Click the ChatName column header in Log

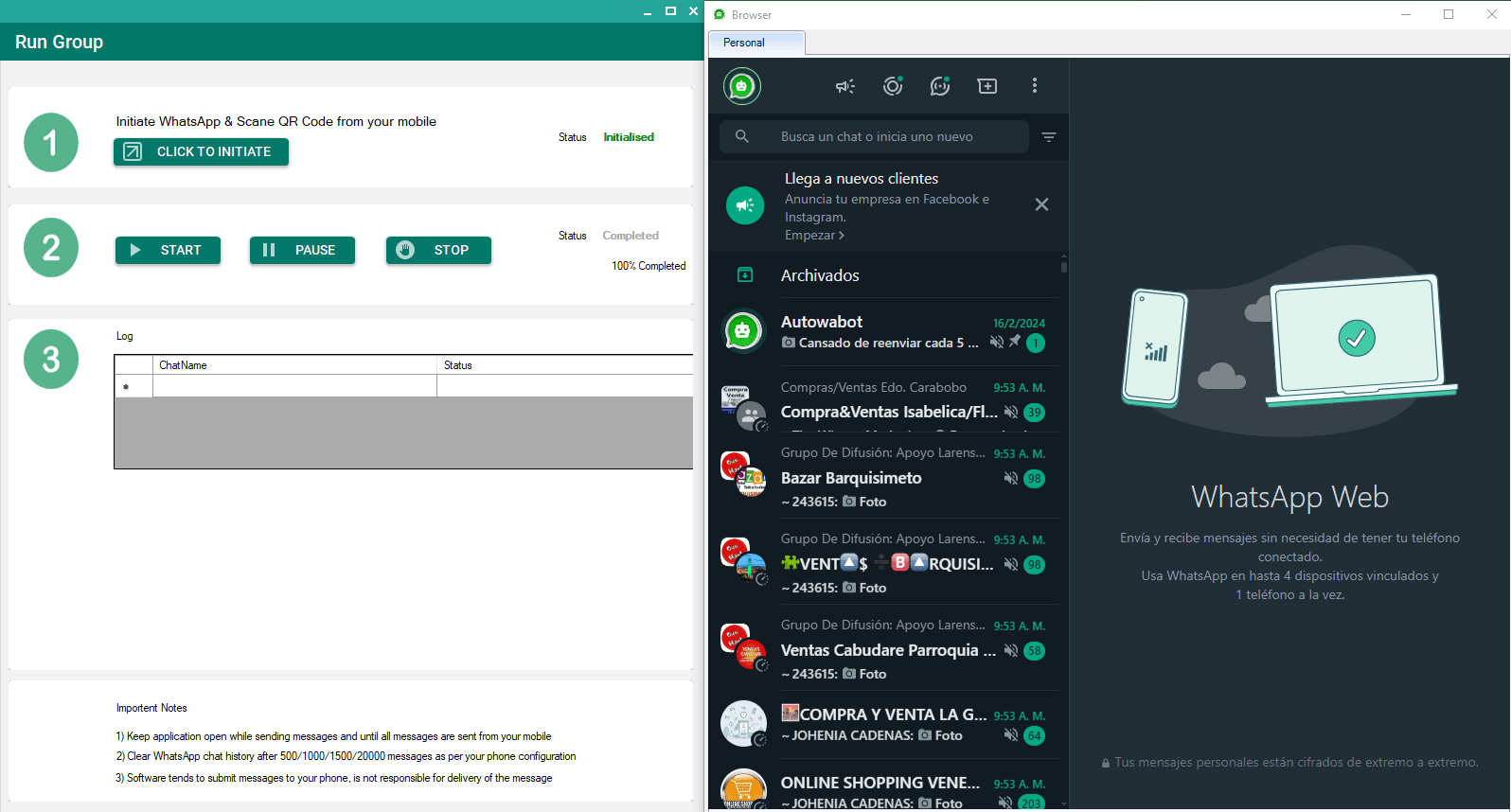(x=293, y=365)
